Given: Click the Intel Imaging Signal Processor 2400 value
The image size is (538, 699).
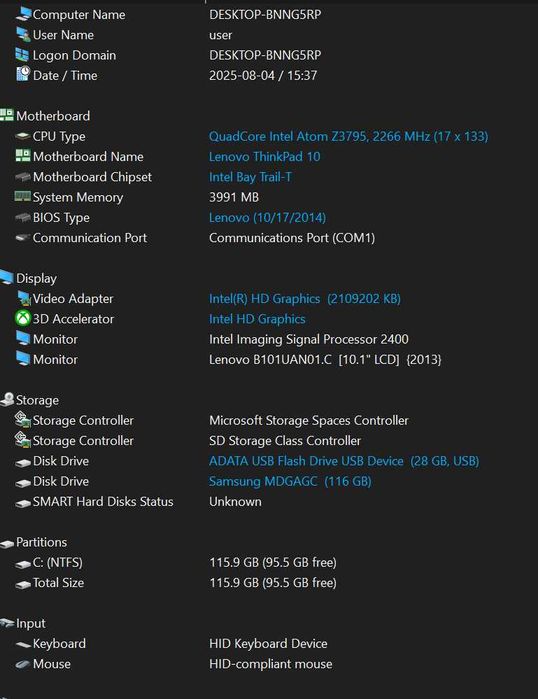Looking at the screenshot, I should [x=309, y=339].
